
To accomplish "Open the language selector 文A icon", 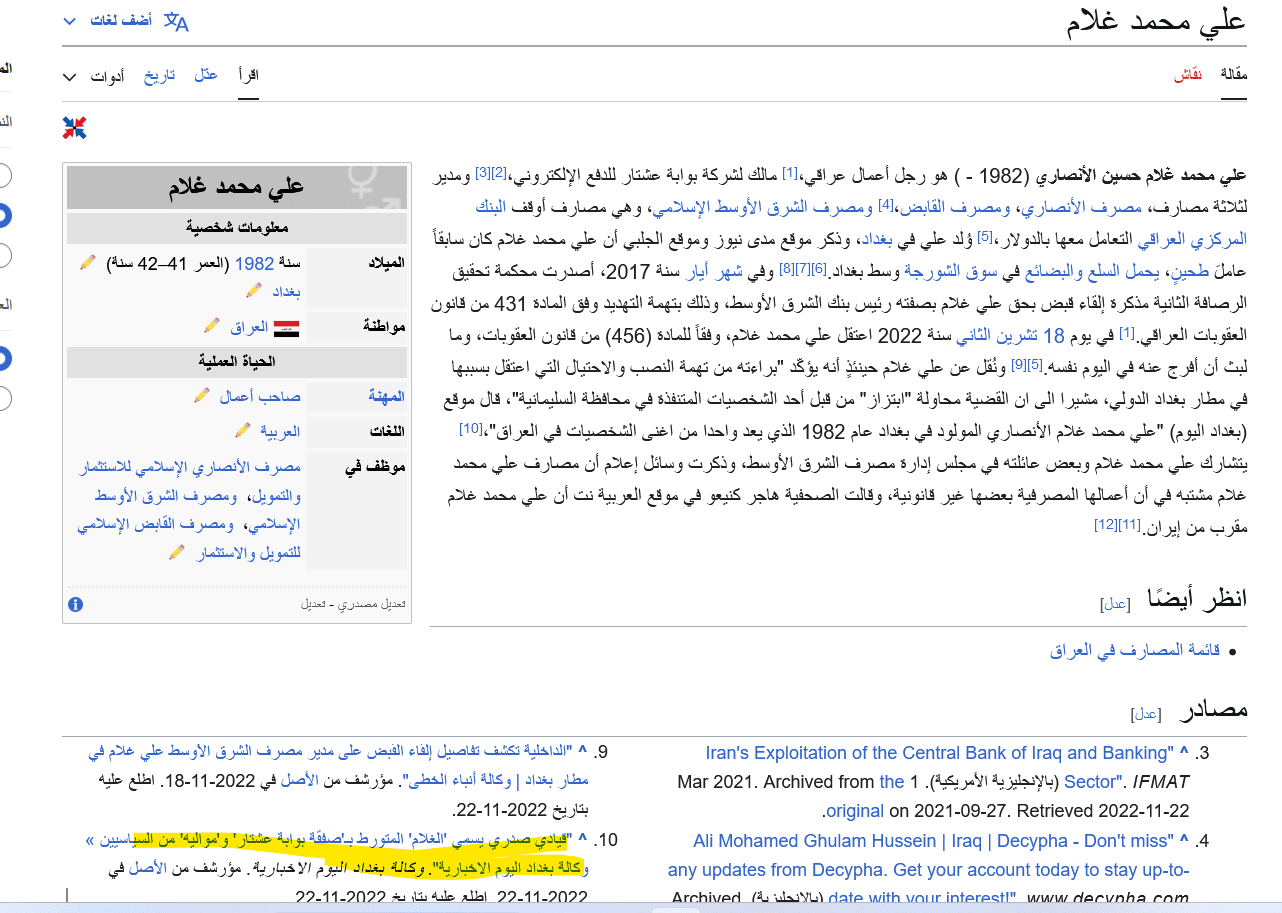I will click(x=174, y=20).
